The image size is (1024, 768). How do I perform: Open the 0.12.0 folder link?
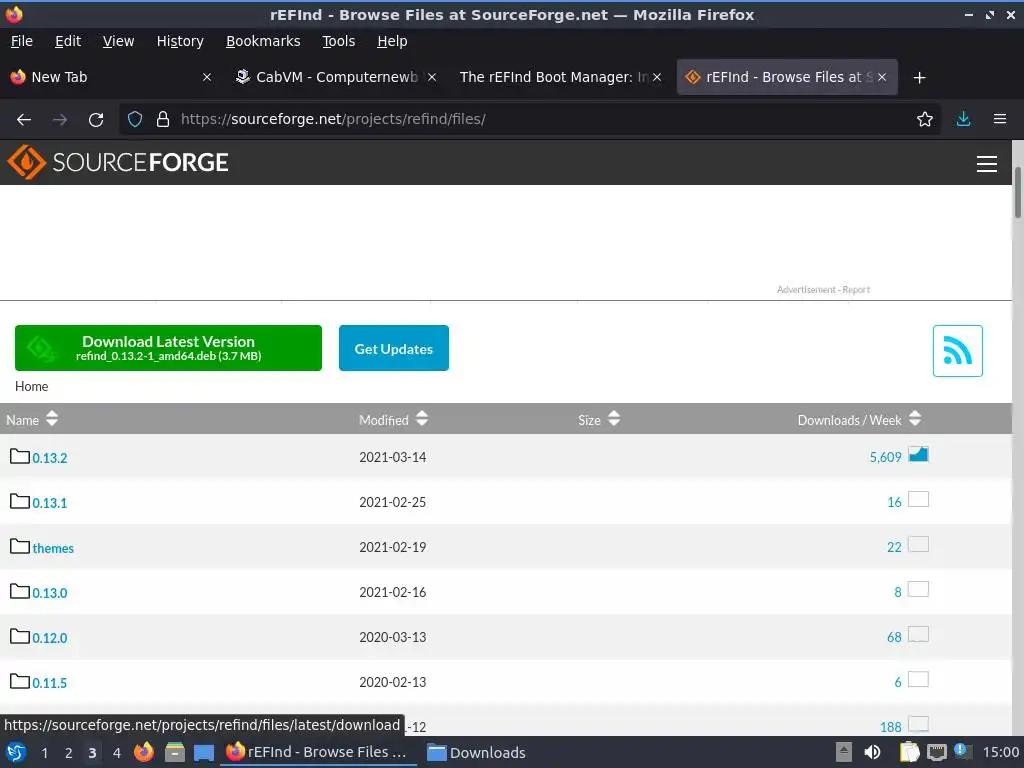click(x=50, y=638)
